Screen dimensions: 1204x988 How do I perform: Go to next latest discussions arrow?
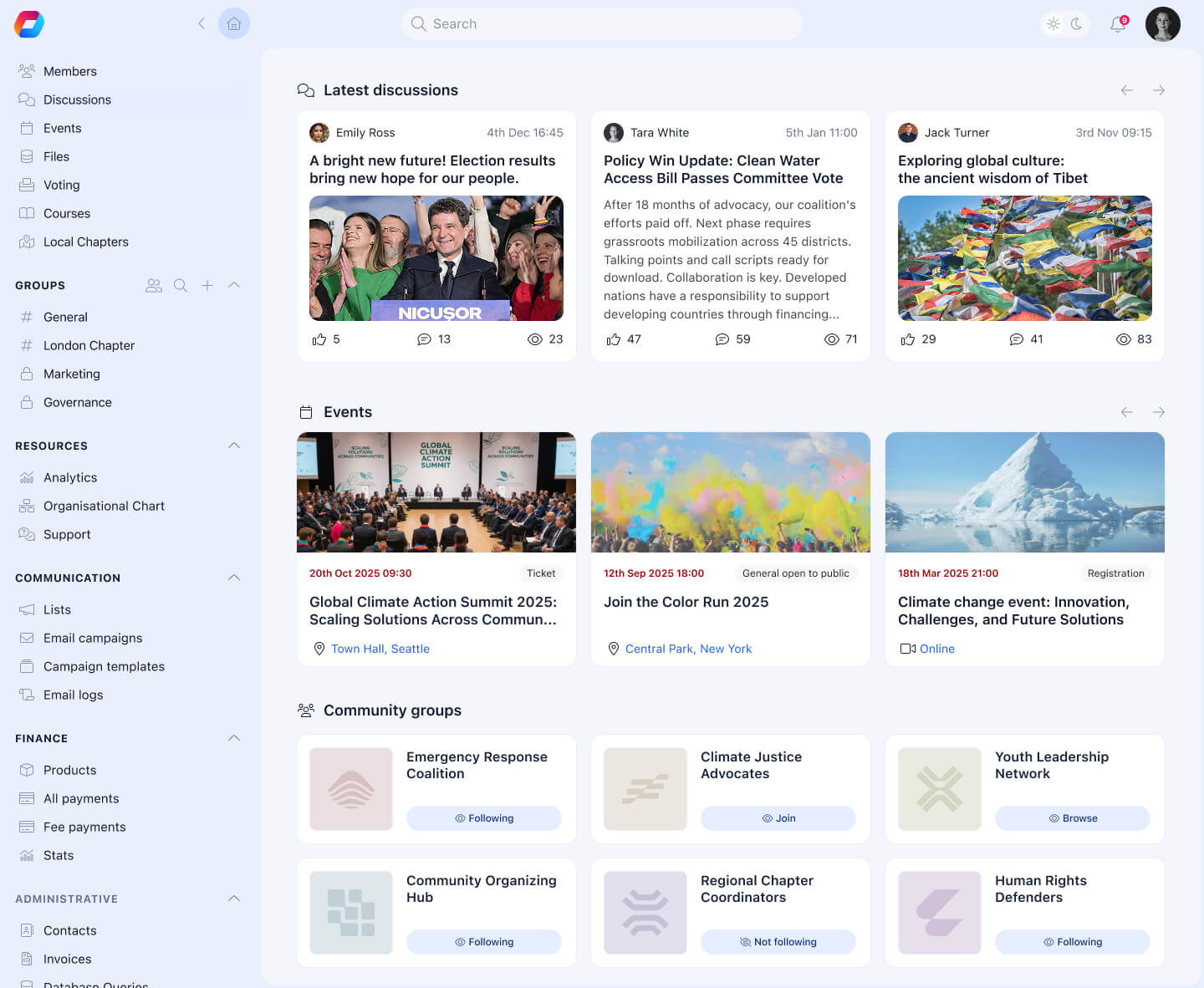pyautogui.click(x=1159, y=90)
